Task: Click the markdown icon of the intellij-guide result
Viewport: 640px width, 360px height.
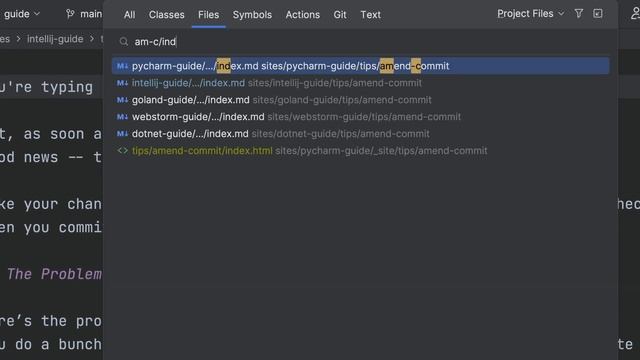Action: point(122,83)
